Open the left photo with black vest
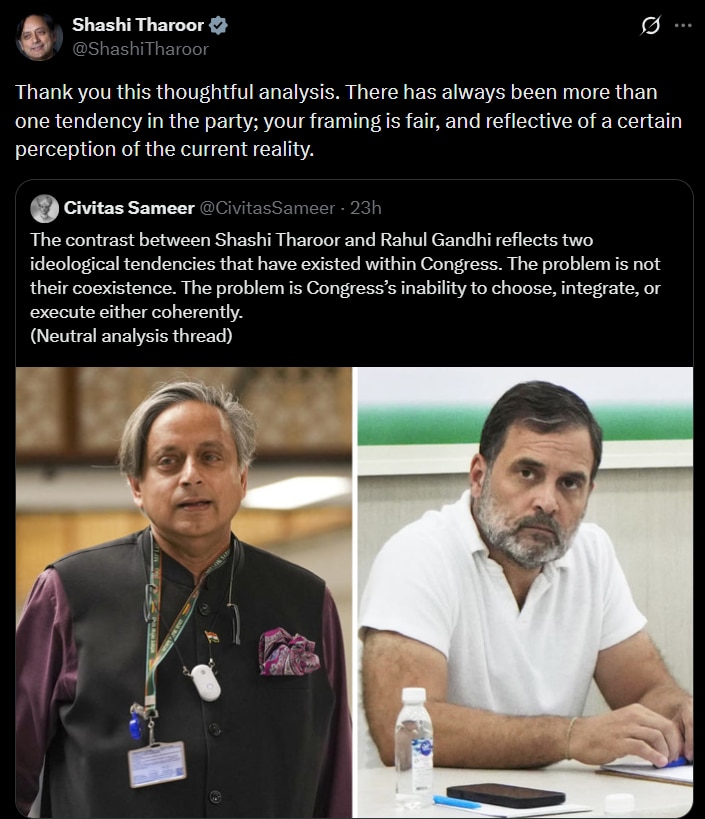Image resolution: width=705 pixels, height=819 pixels. [x=184, y=592]
